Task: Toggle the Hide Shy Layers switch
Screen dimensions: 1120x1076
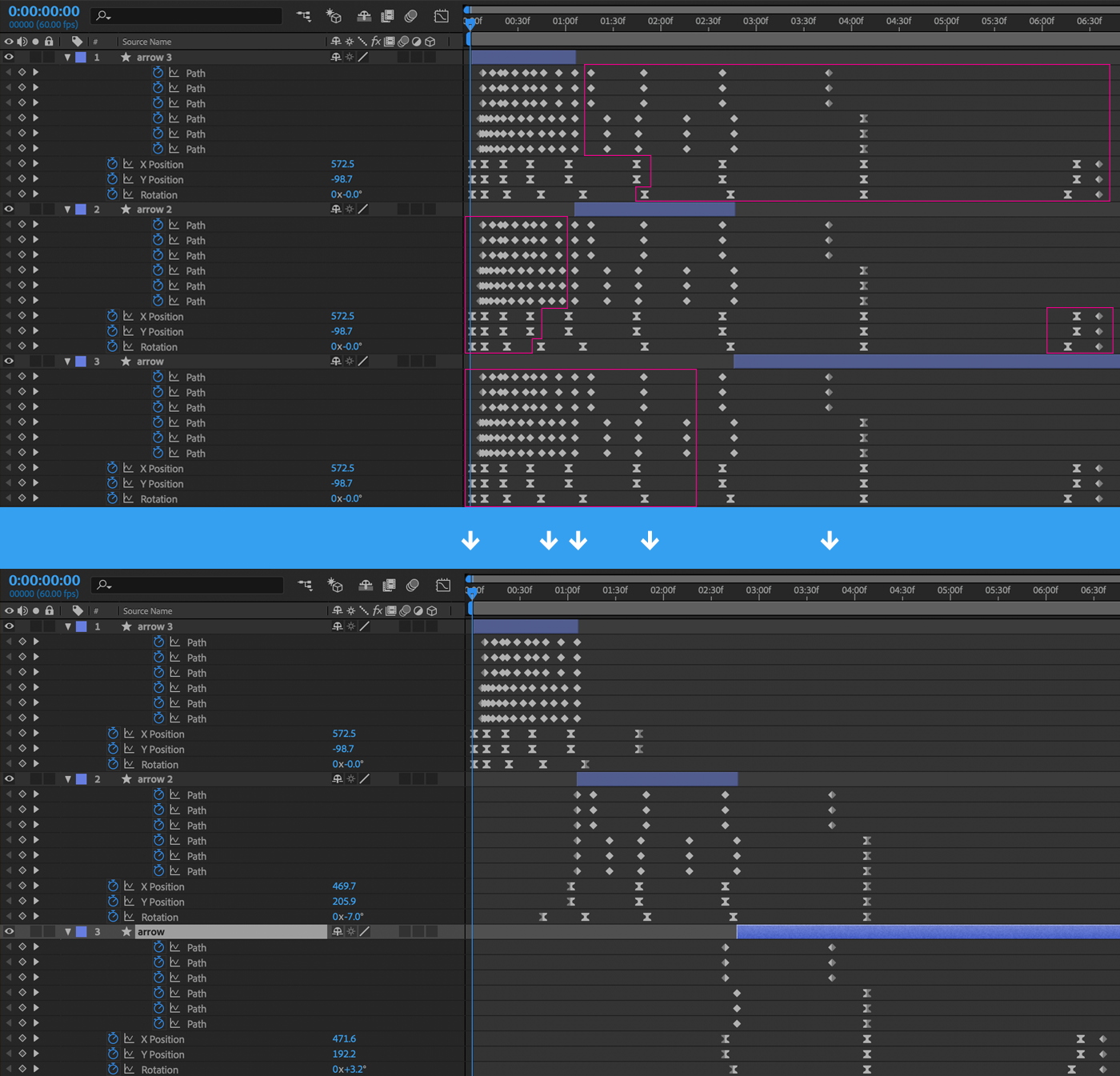Action: (x=365, y=15)
